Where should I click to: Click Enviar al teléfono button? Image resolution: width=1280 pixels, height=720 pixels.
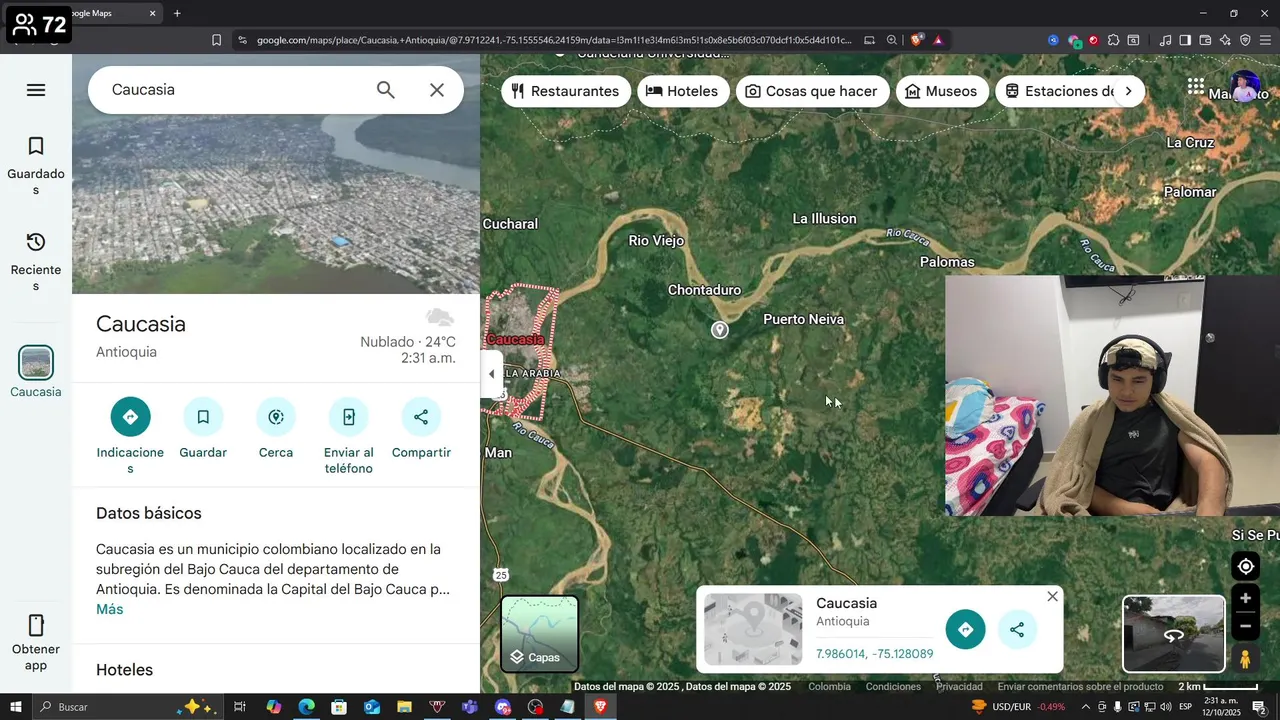[349, 417]
